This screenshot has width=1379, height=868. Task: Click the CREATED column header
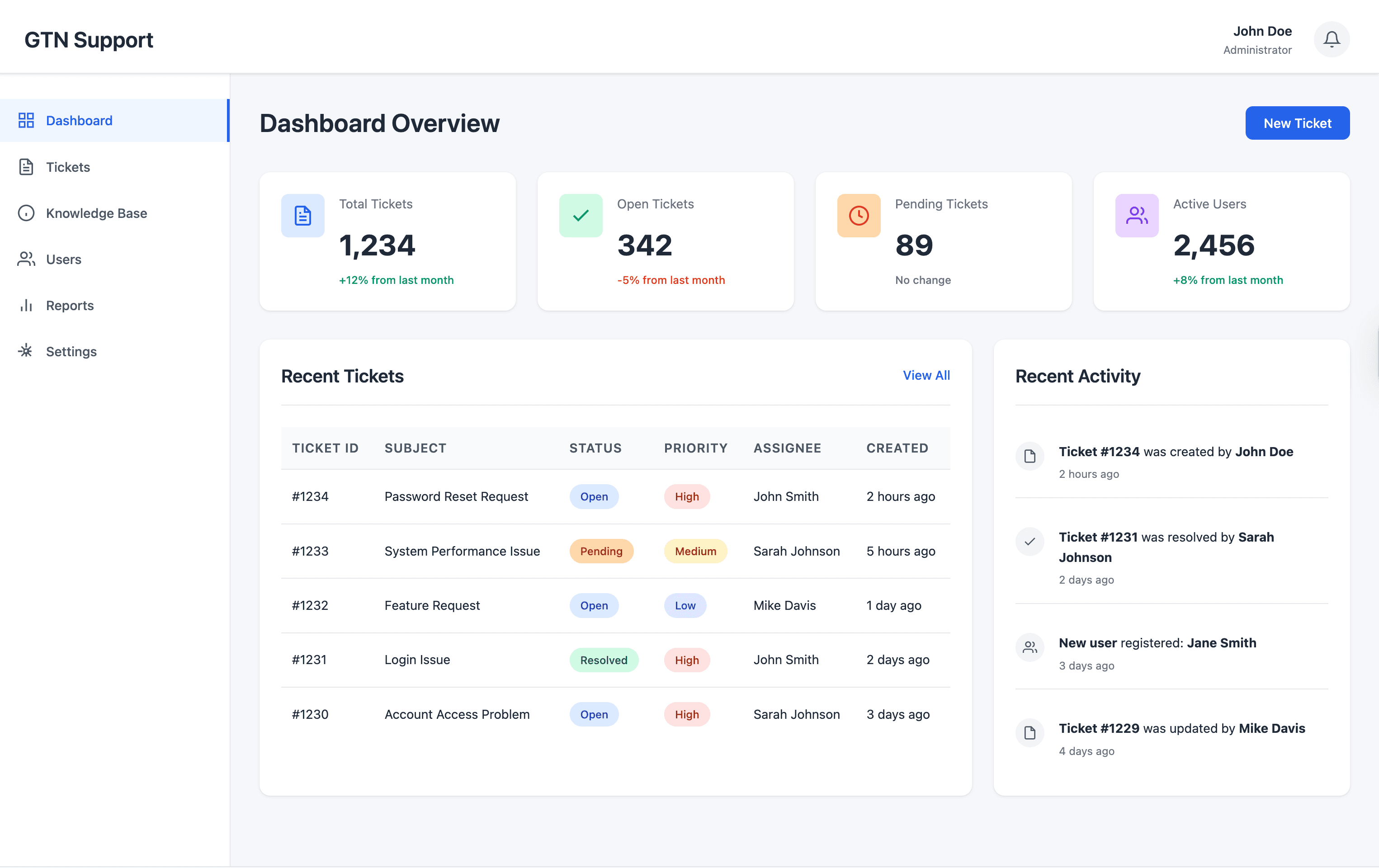[x=897, y=448]
